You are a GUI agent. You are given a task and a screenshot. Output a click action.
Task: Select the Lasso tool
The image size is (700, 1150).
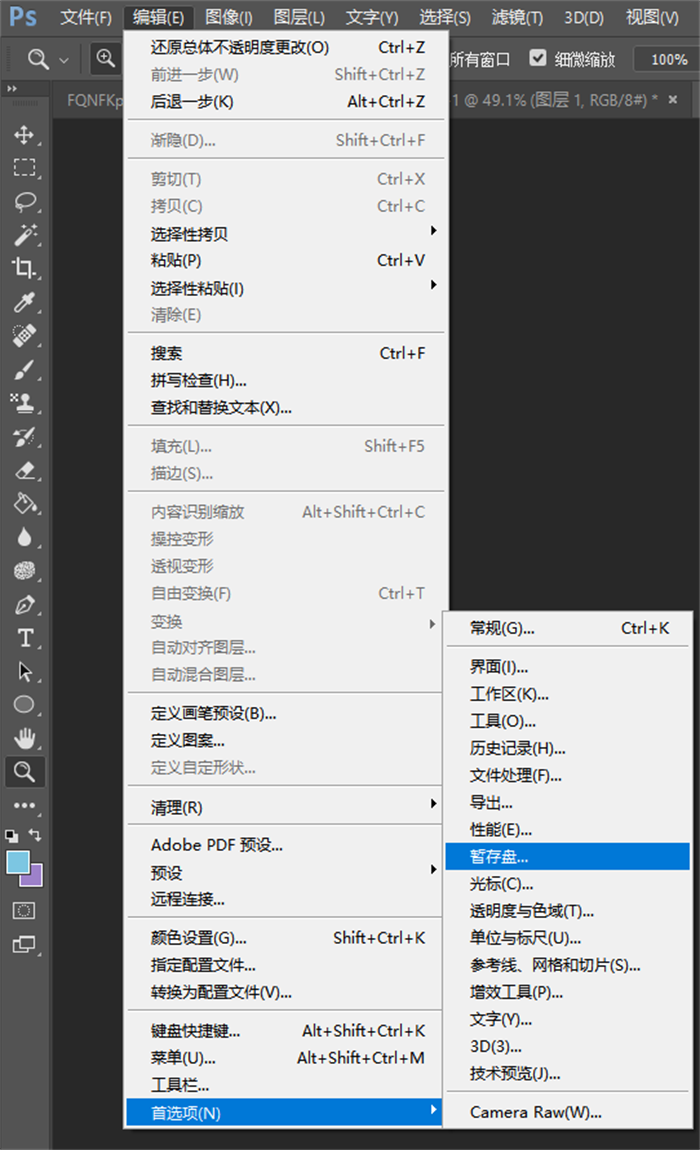[x=25, y=201]
